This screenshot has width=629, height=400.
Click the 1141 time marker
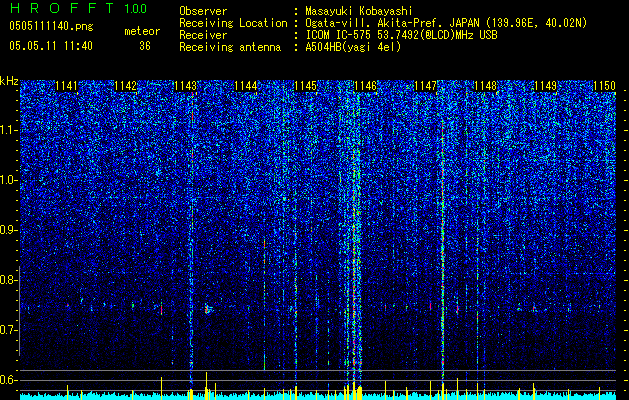tap(66, 86)
